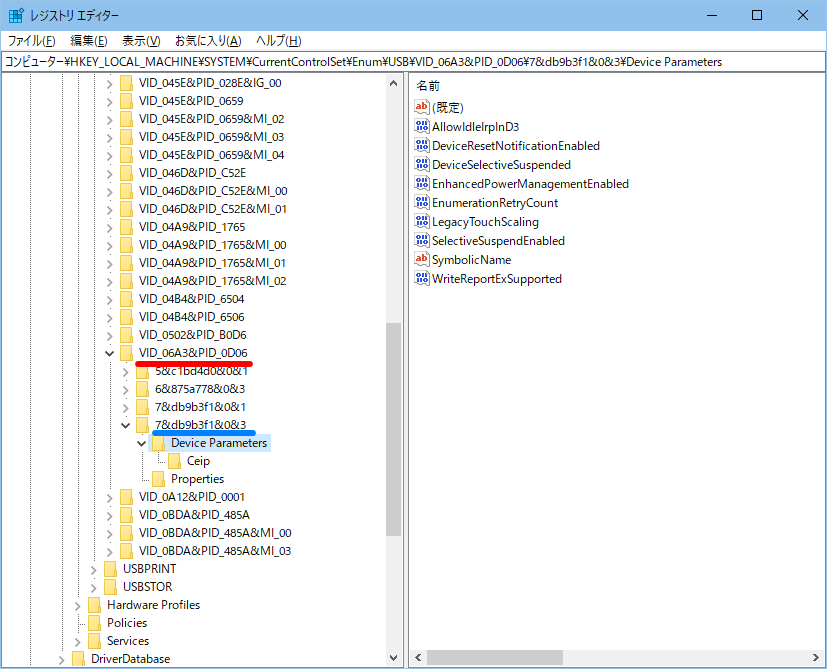827x669 pixels.
Task: Open the ファイル(F) menu
Action: click(x=31, y=41)
